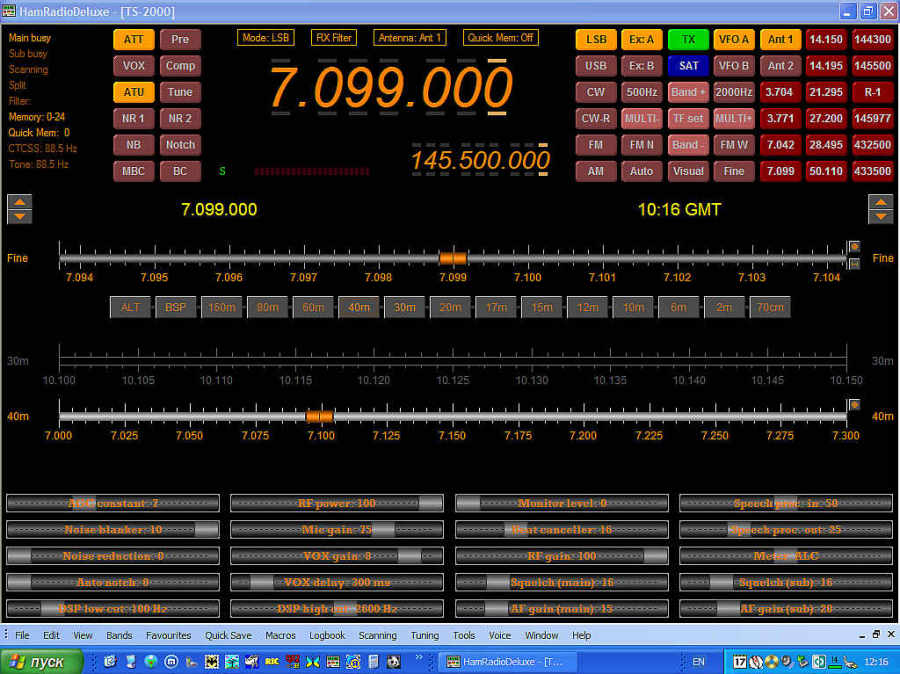Click the down arrow right of the GMT clock
The image size is (900, 674).
pos(880,216)
